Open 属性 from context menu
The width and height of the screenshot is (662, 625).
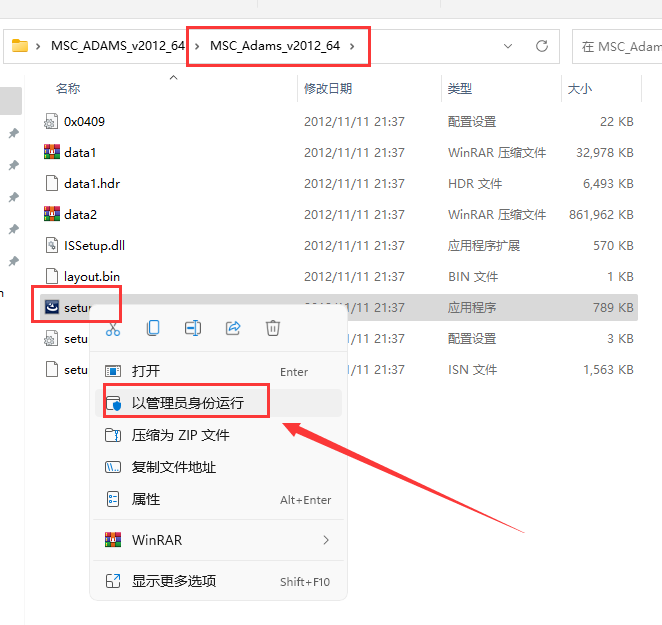coord(218,499)
